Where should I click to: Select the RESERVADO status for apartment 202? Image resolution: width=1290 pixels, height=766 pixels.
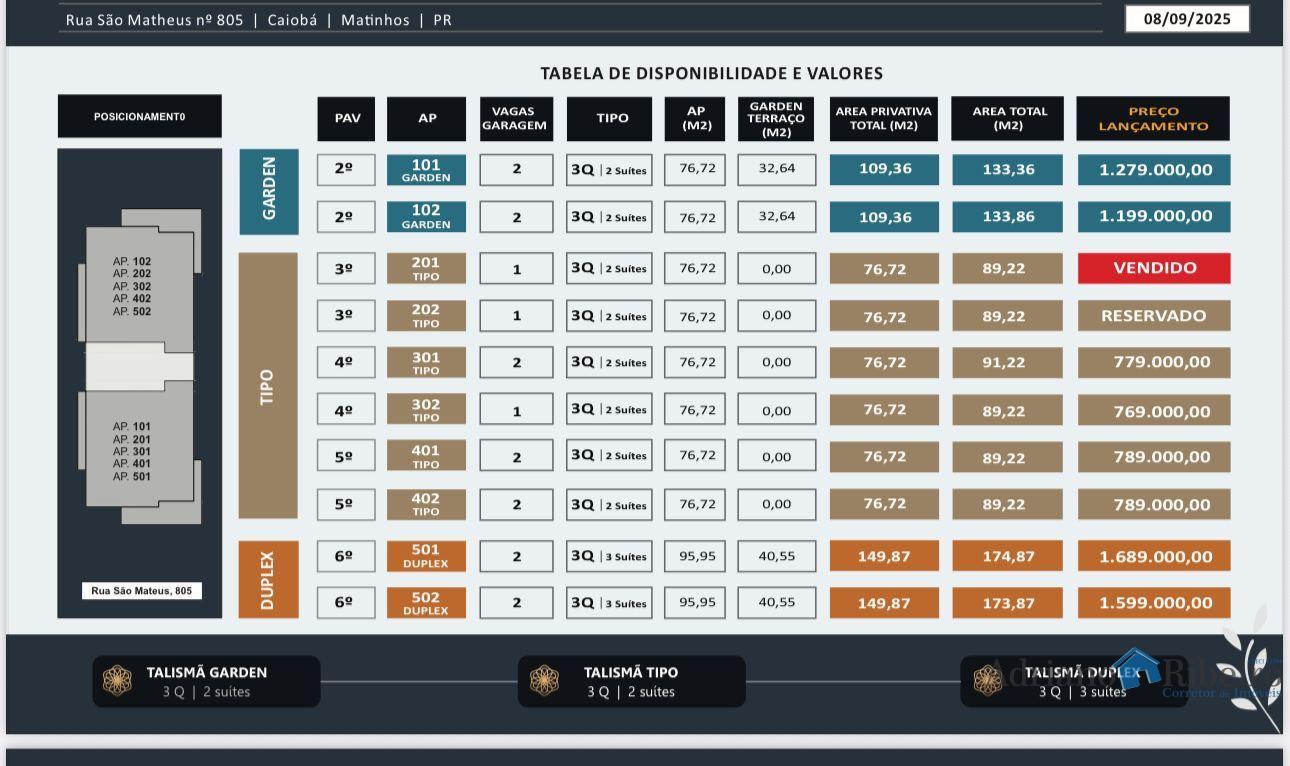[1154, 316]
